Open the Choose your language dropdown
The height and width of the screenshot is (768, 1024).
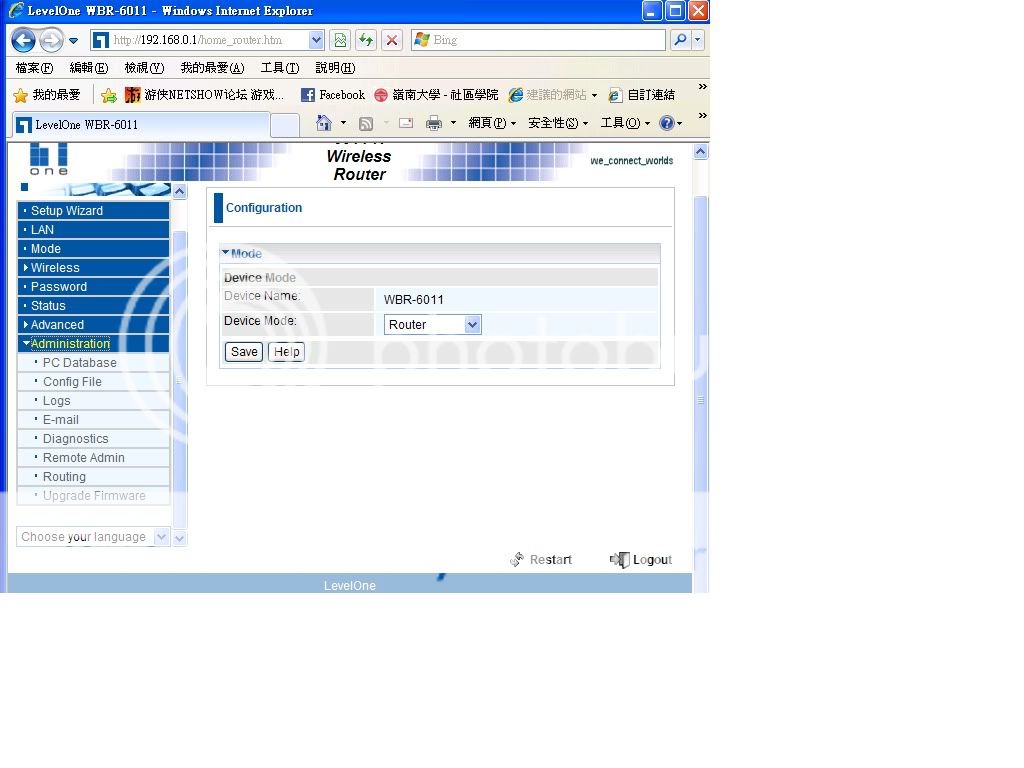[92, 537]
